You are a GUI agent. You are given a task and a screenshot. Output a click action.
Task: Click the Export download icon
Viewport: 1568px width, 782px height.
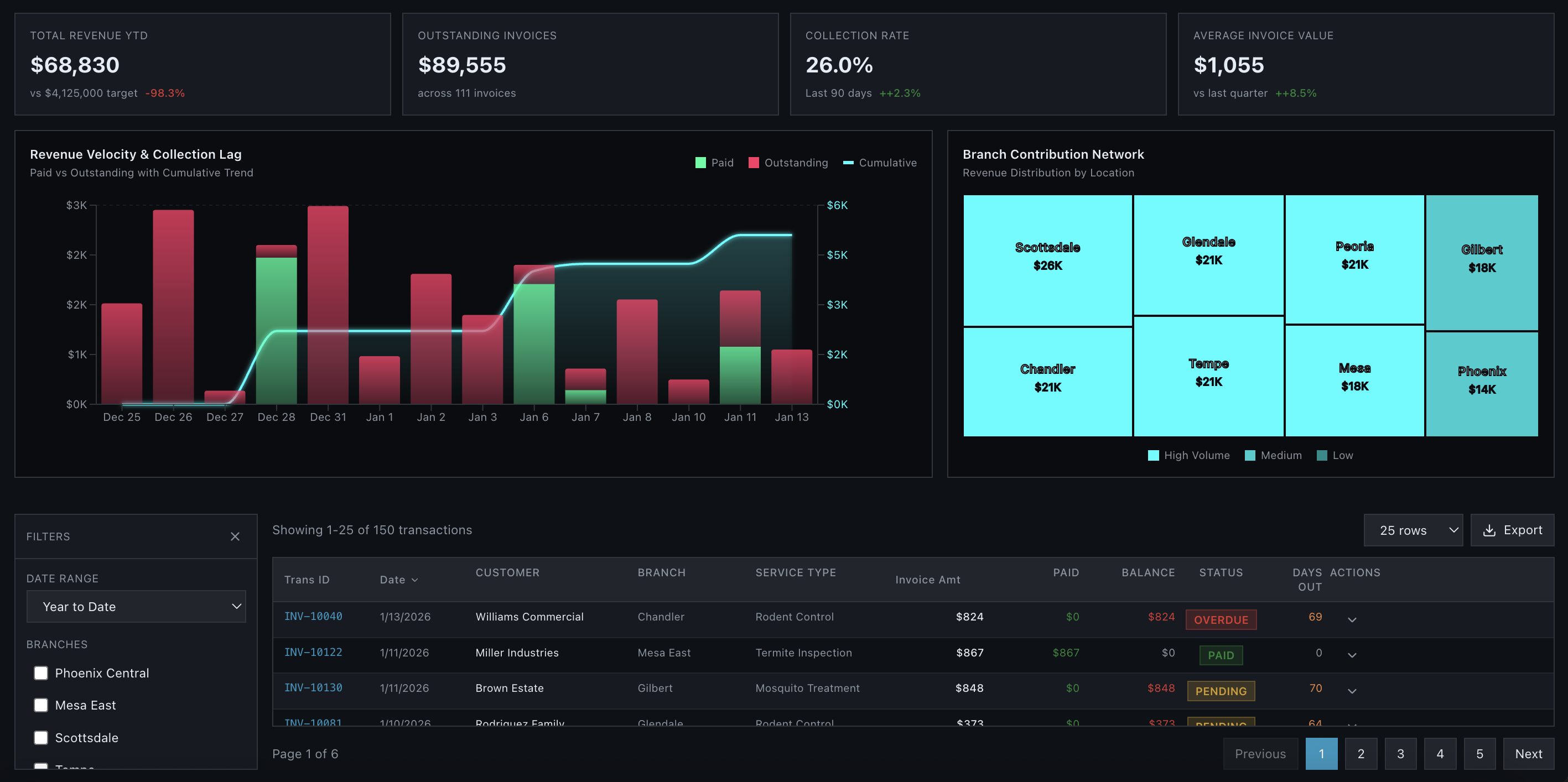pos(1489,530)
